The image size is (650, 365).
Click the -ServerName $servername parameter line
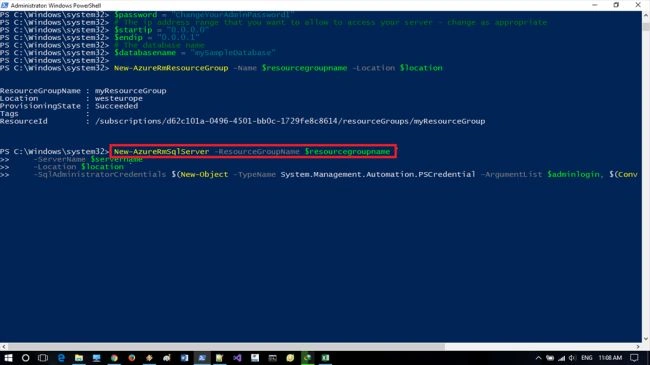(88, 159)
